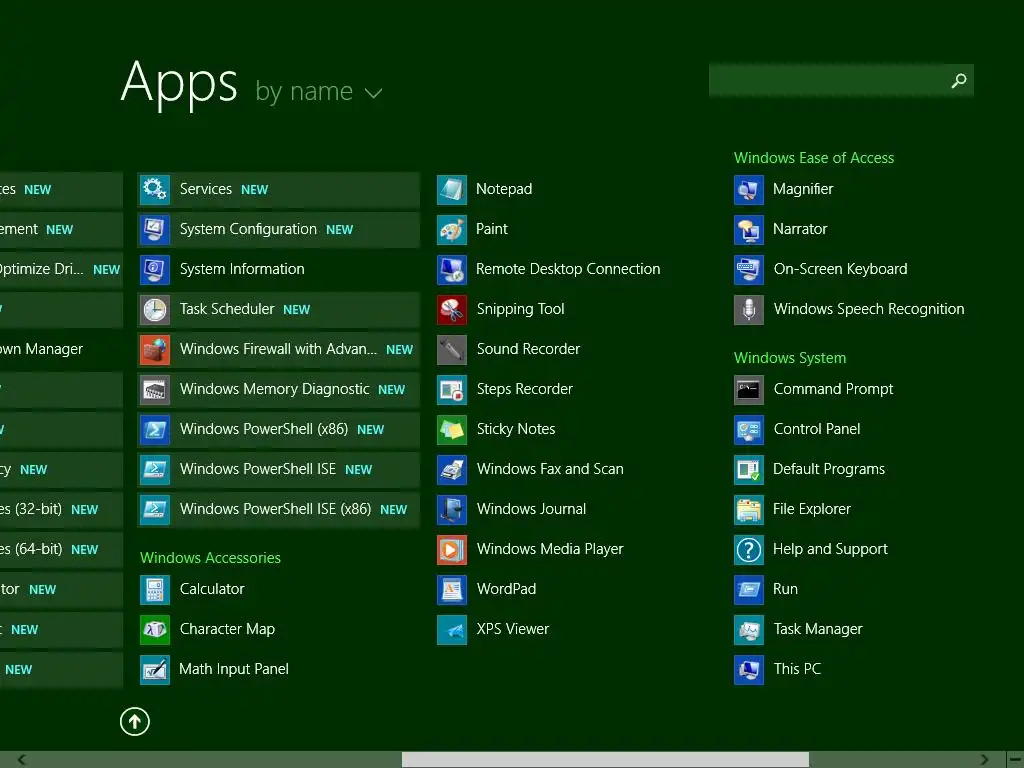This screenshot has width=1024, height=768.
Task: Launch Sticky Notes icon
Action: (452, 429)
